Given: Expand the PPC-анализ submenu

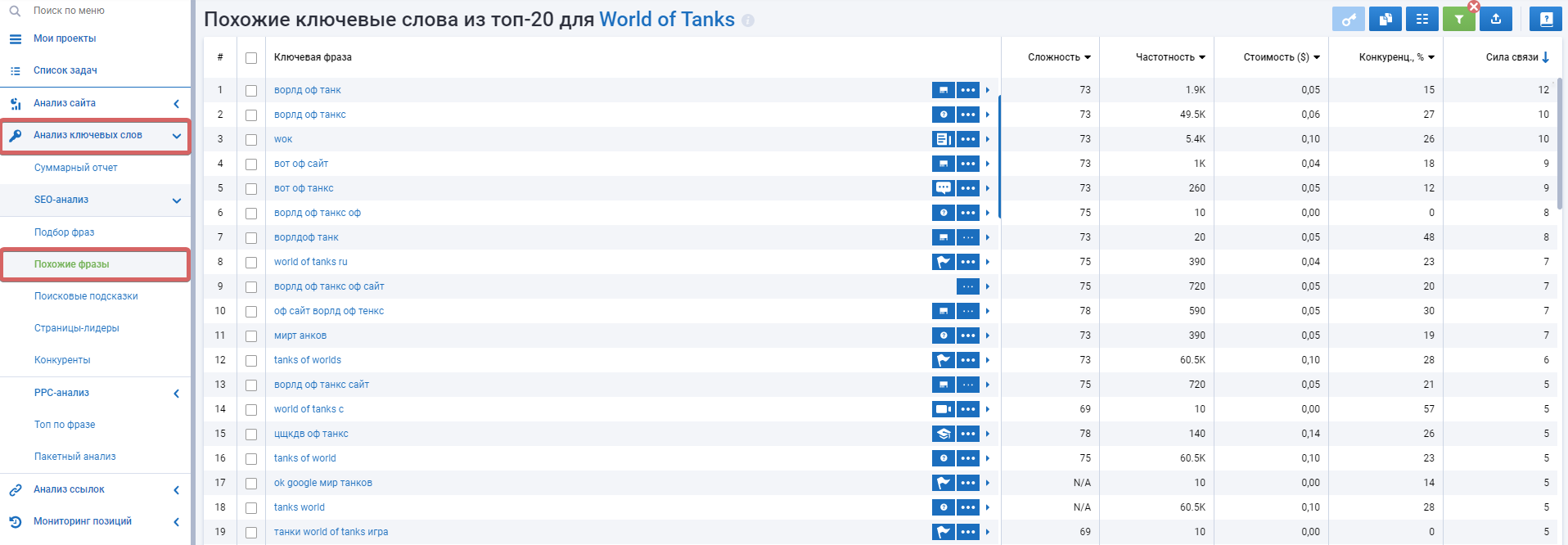Looking at the screenshot, I should pos(177,394).
